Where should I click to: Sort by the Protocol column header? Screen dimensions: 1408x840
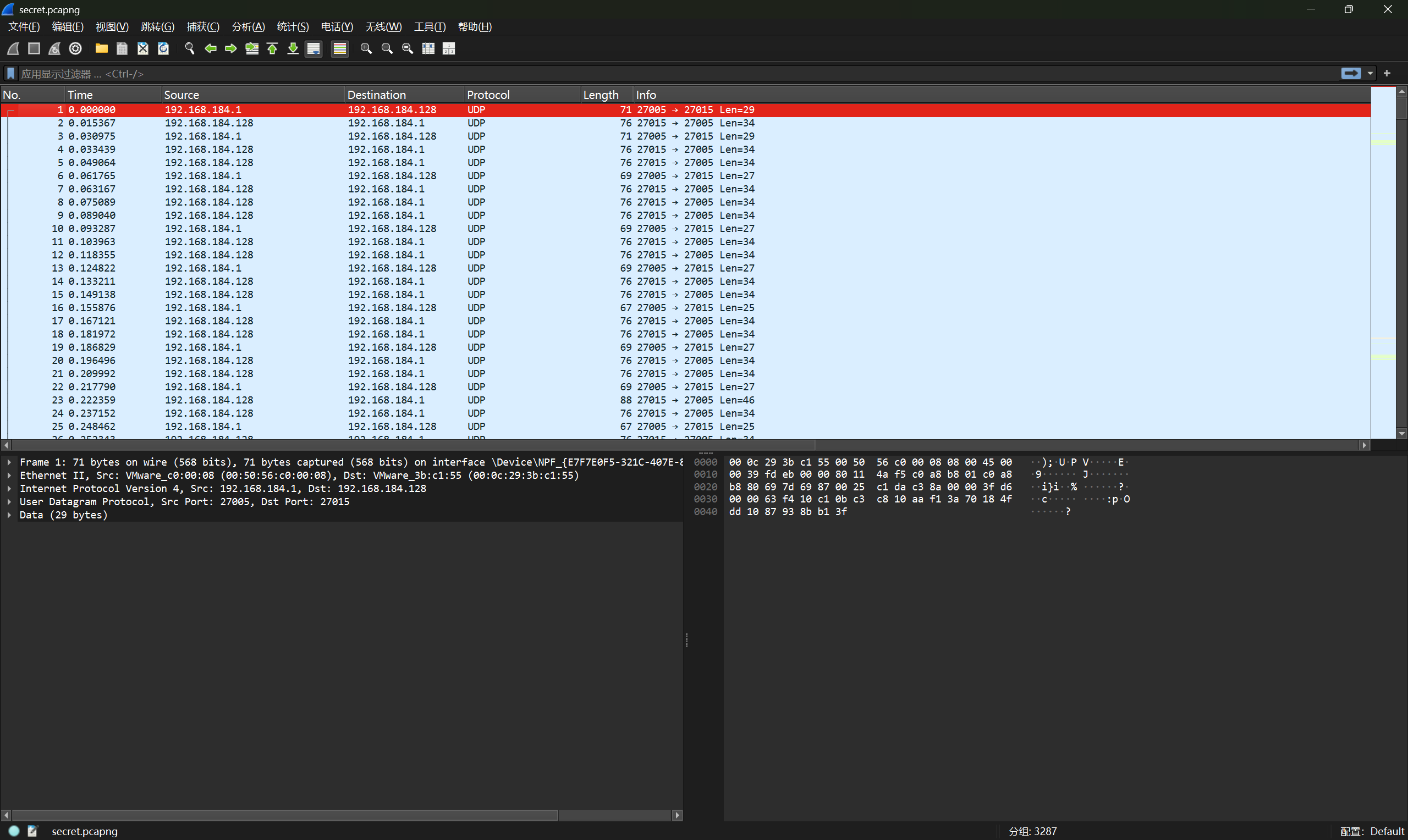[x=522, y=95]
